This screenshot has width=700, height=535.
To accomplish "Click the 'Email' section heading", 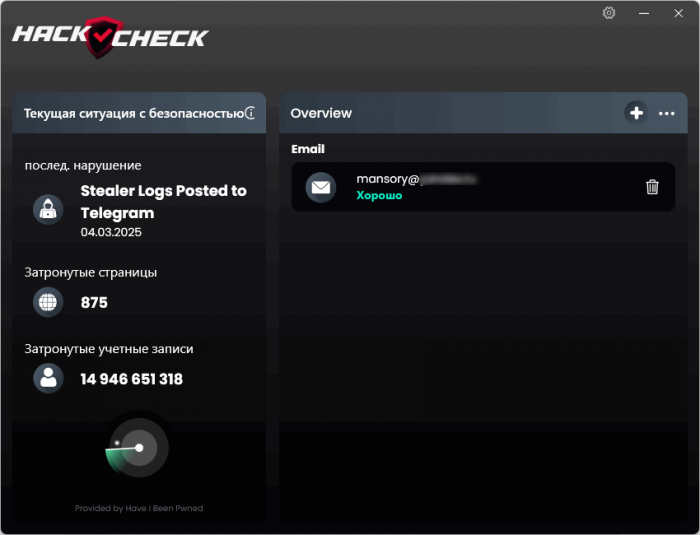I will [x=308, y=149].
